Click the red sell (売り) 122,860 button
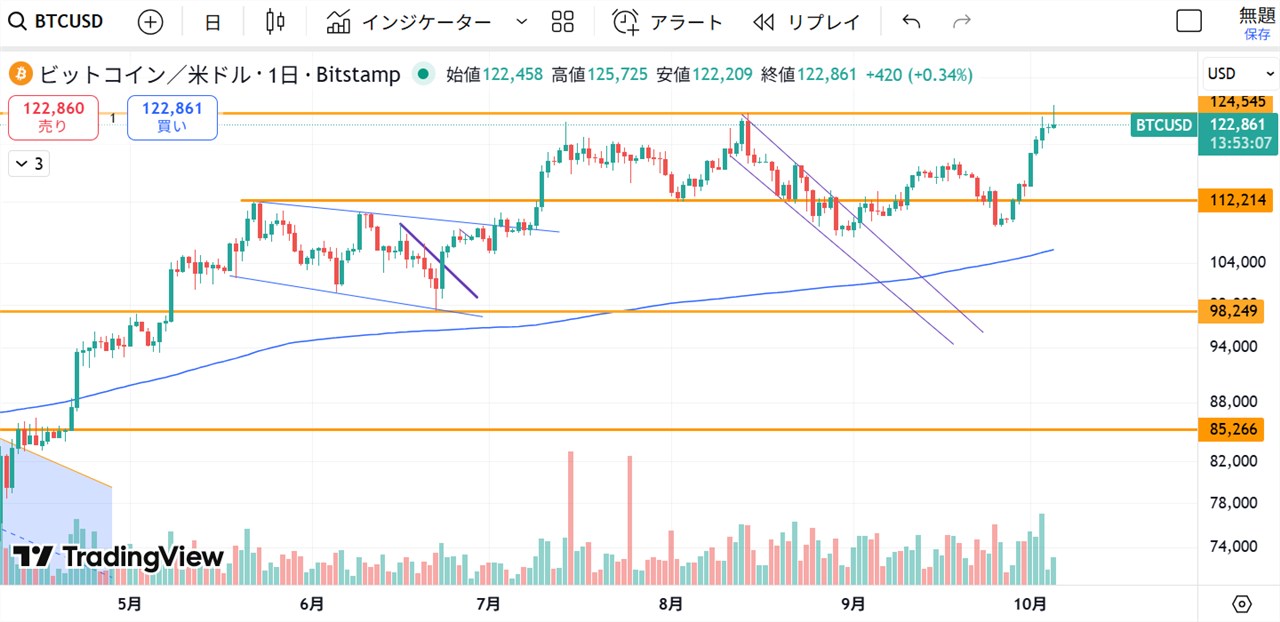Screen dimensions: 1280x622 click(x=53, y=117)
